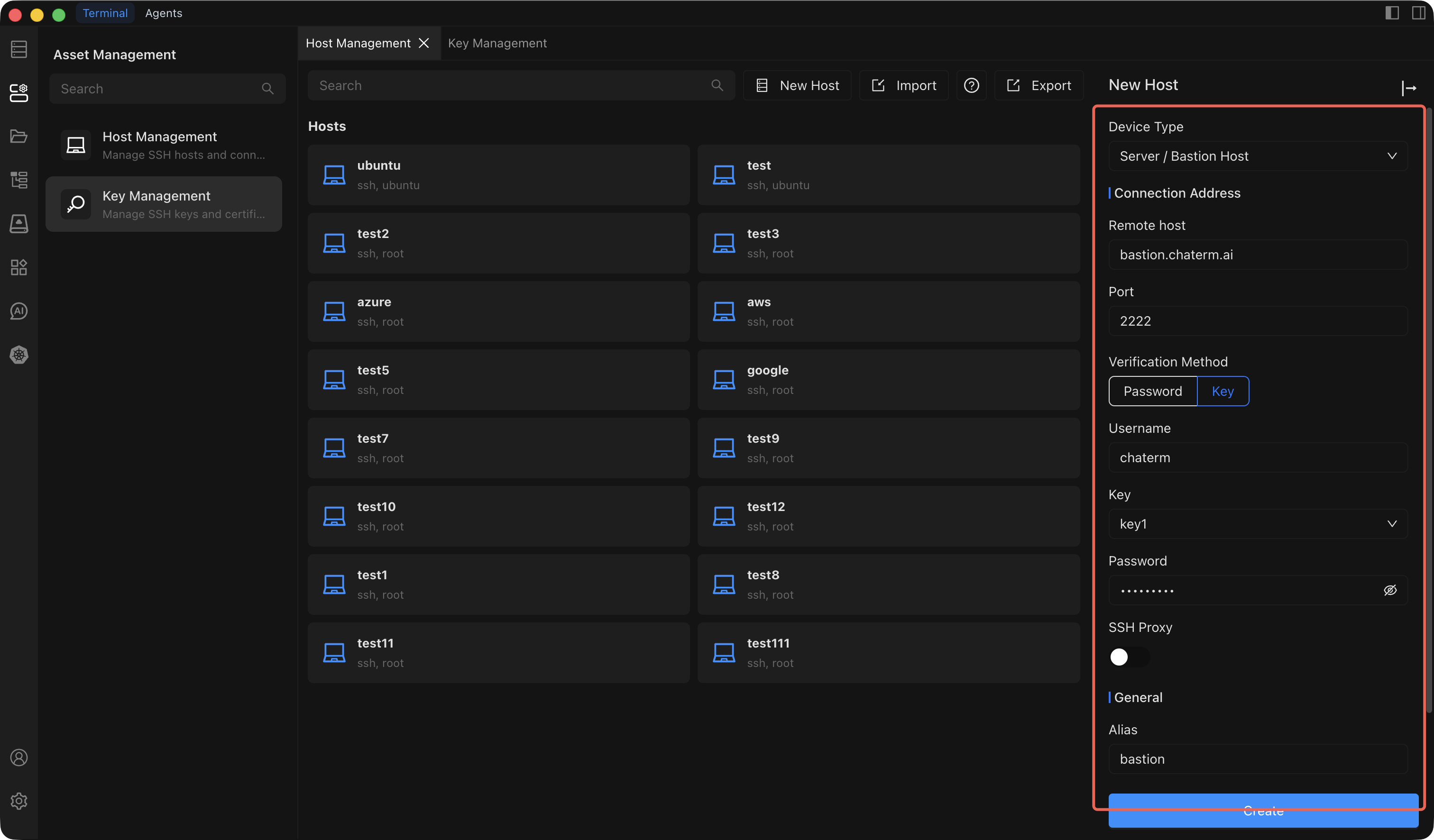Viewport: 1434px width, 840px height.
Task: Collapse the New Host panel arrow icon
Action: pyautogui.click(x=1408, y=88)
